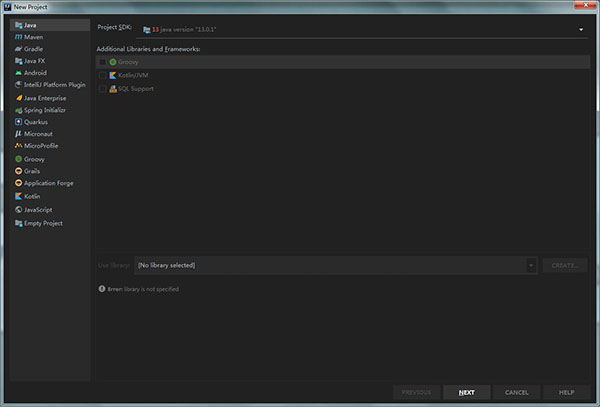The height and width of the screenshot is (407, 600).
Task: Select the Grails icon
Action: [x=18, y=171]
